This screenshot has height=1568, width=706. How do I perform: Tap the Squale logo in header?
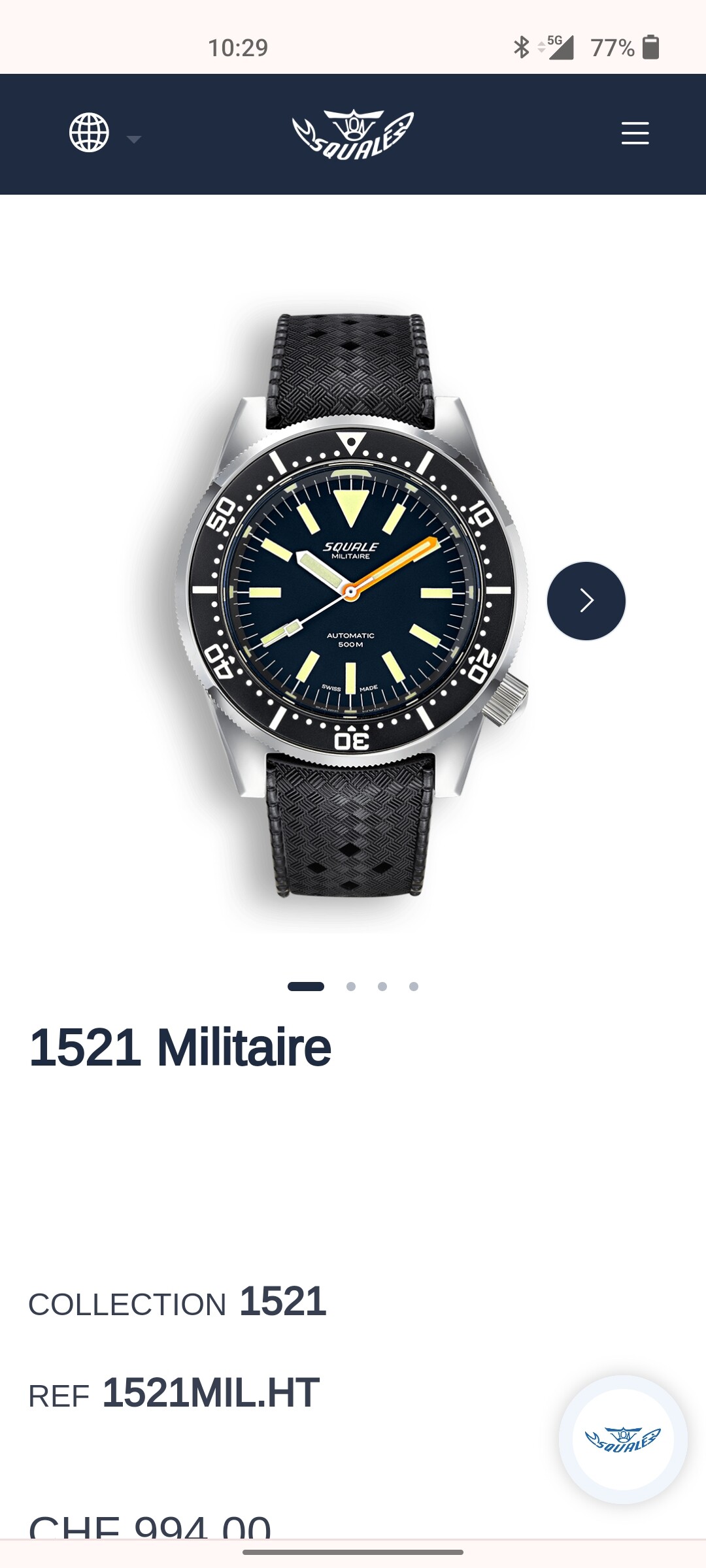(353, 135)
